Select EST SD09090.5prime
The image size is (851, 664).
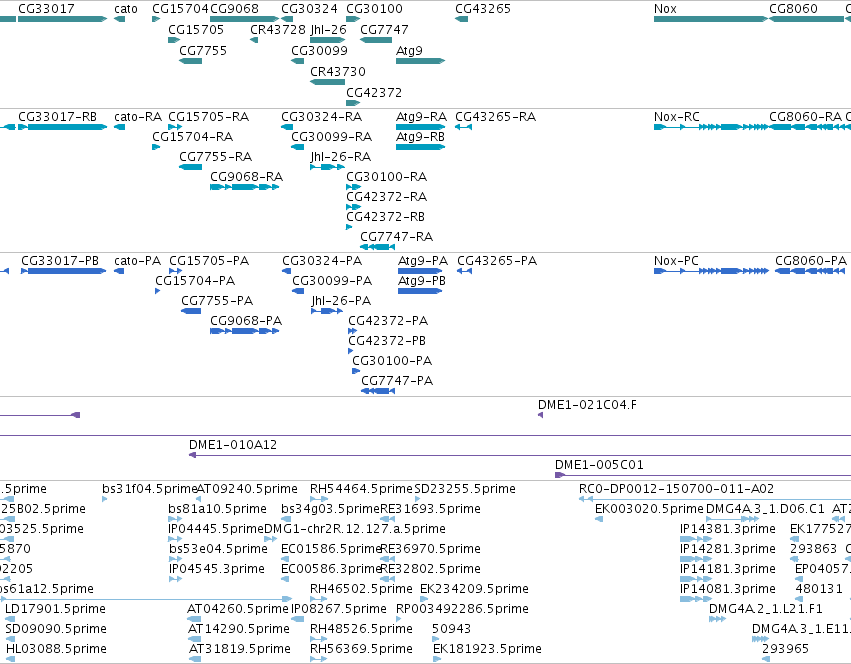pos(10,640)
